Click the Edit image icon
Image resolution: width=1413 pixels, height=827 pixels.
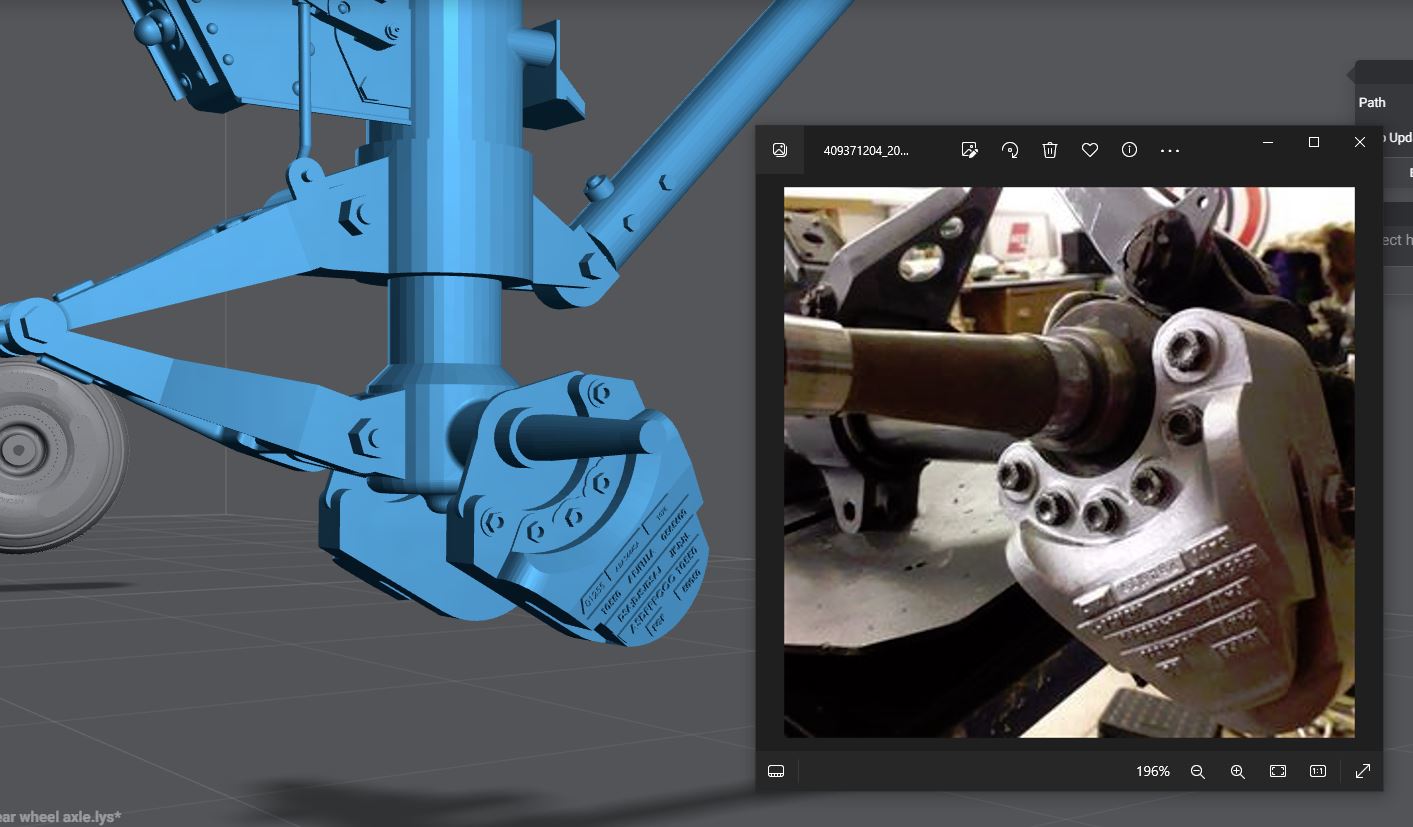click(969, 150)
